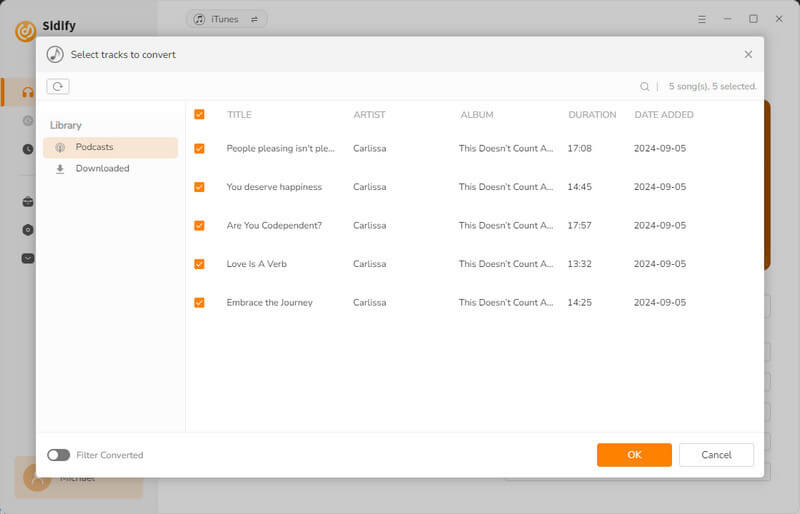Screen dimensions: 800x514
Task: Click the refresh library button
Action: tap(58, 86)
